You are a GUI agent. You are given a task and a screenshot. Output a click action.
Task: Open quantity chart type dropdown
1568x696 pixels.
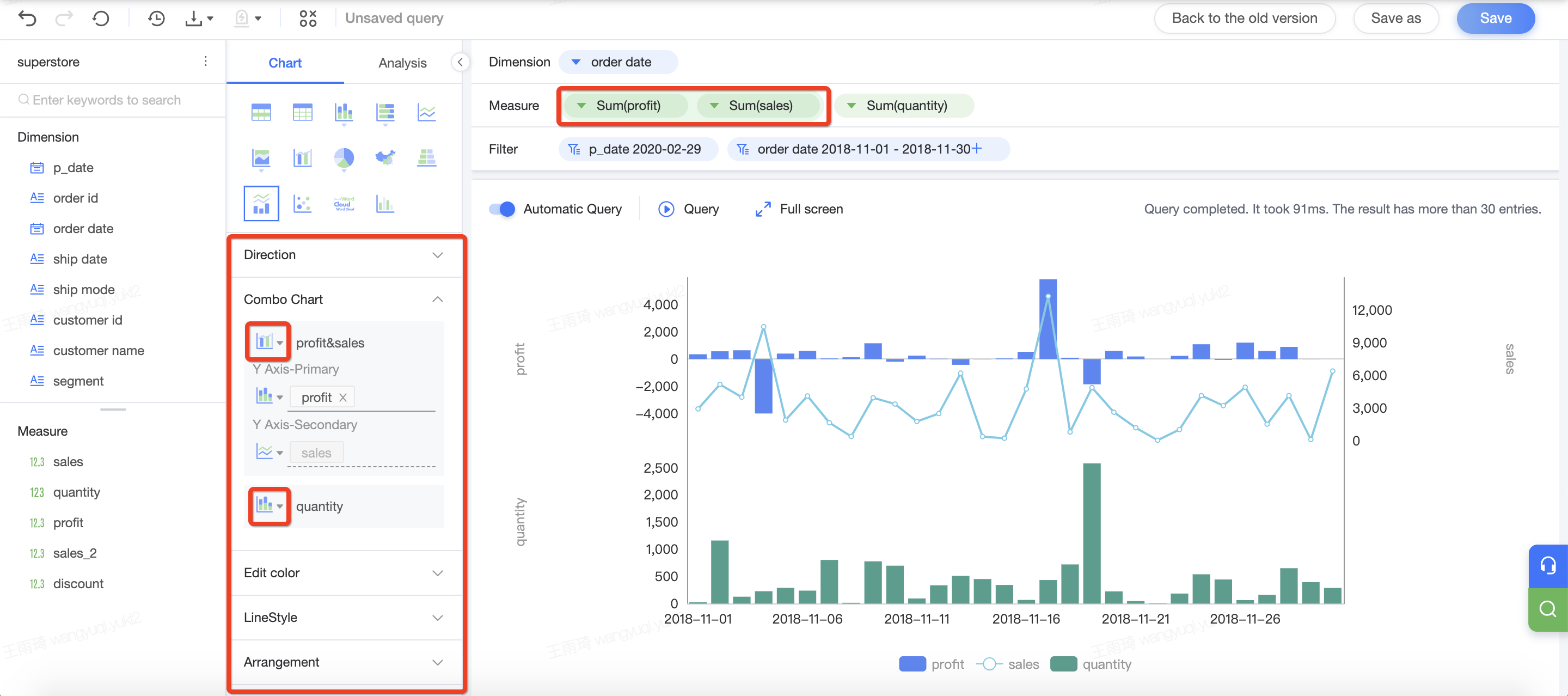pos(269,505)
